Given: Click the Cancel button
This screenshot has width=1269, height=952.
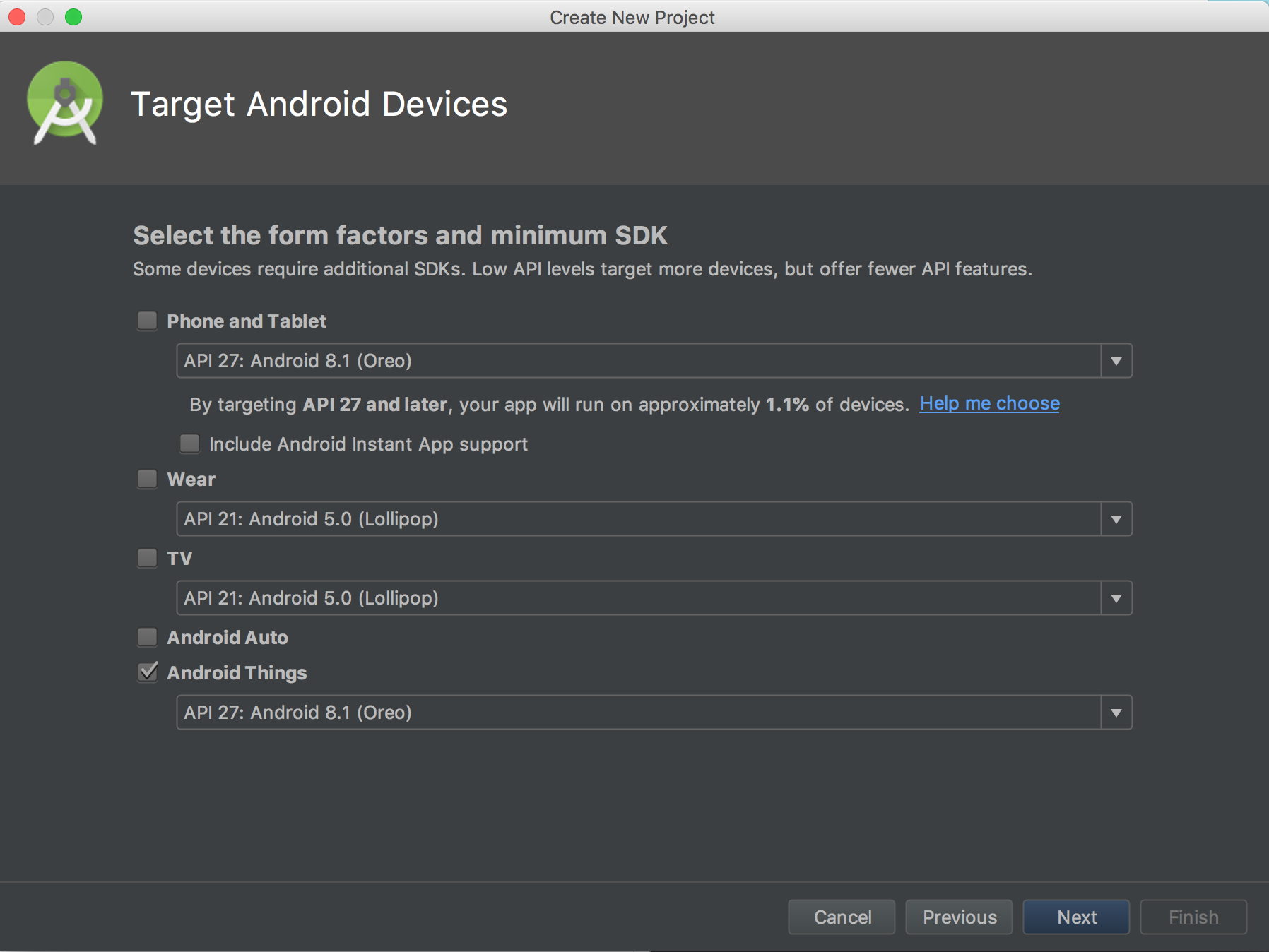Looking at the screenshot, I should tap(842, 917).
